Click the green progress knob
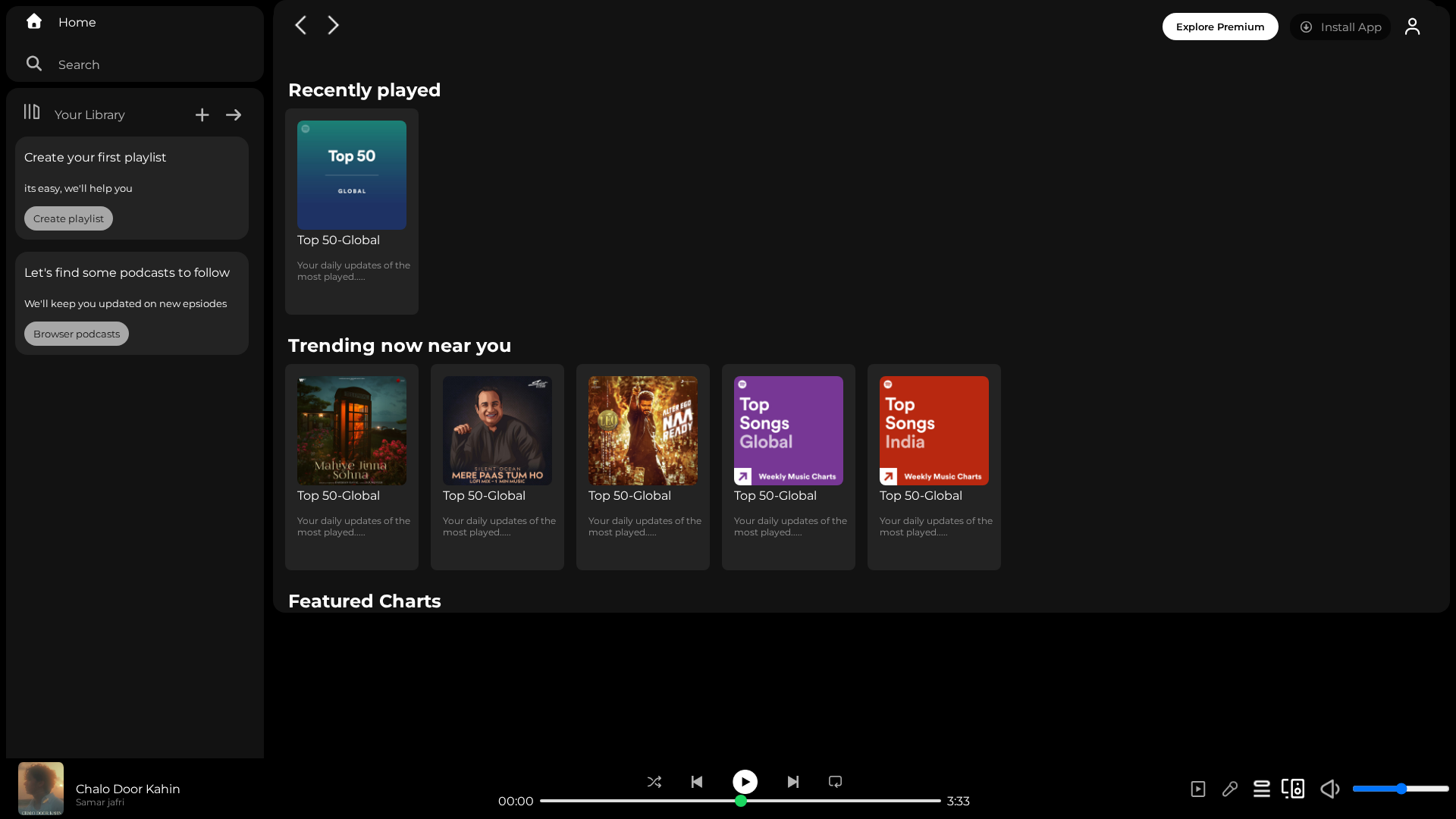This screenshot has height=819, width=1456. click(741, 801)
